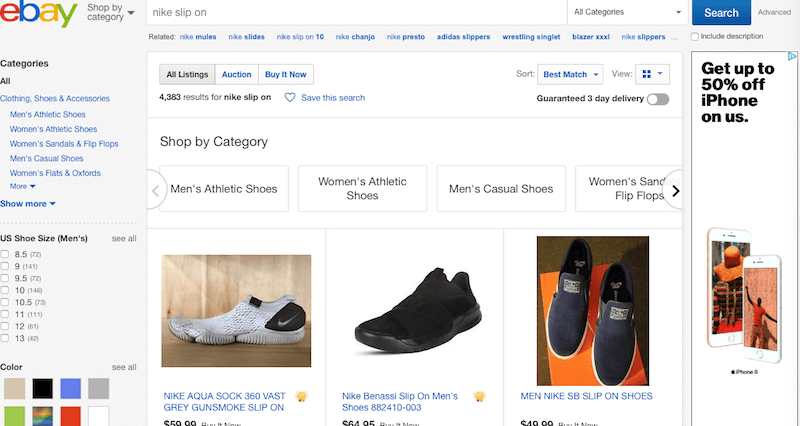
Task: Click the badge icon next to Nike Aqua Sock listing
Action: pyautogui.click(x=302, y=396)
